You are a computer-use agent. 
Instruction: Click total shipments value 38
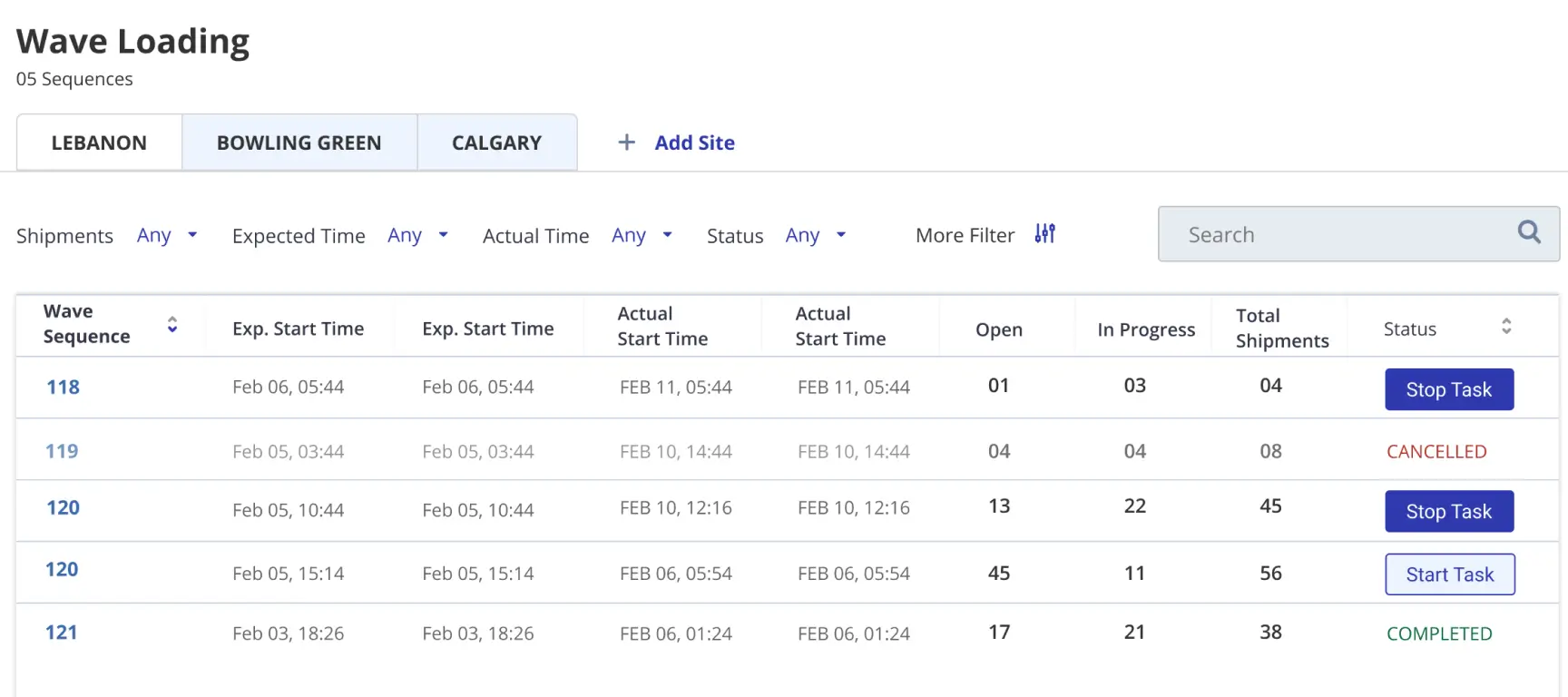(x=1270, y=632)
